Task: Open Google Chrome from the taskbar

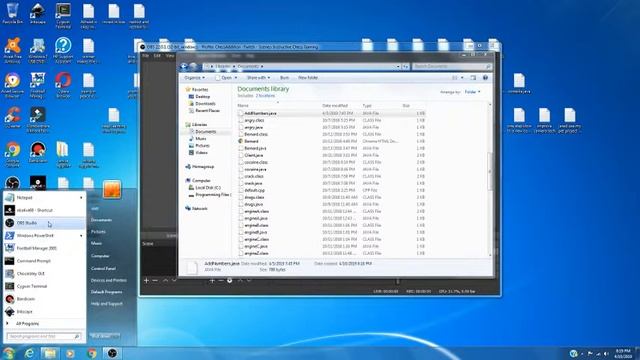Action: pyautogui.click(x=92, y=353)
